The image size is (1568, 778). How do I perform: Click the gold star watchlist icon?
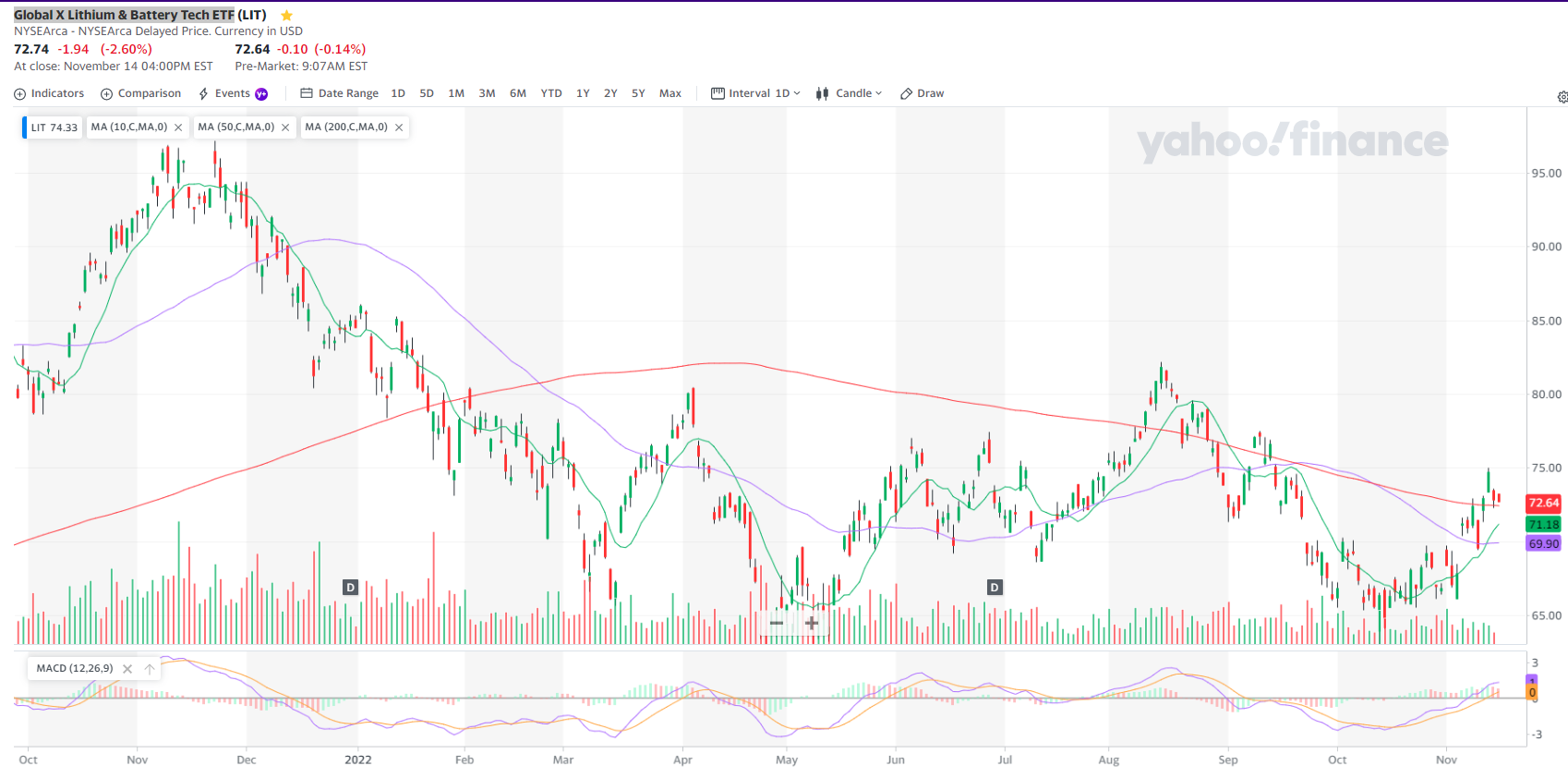tap(286, 16)
